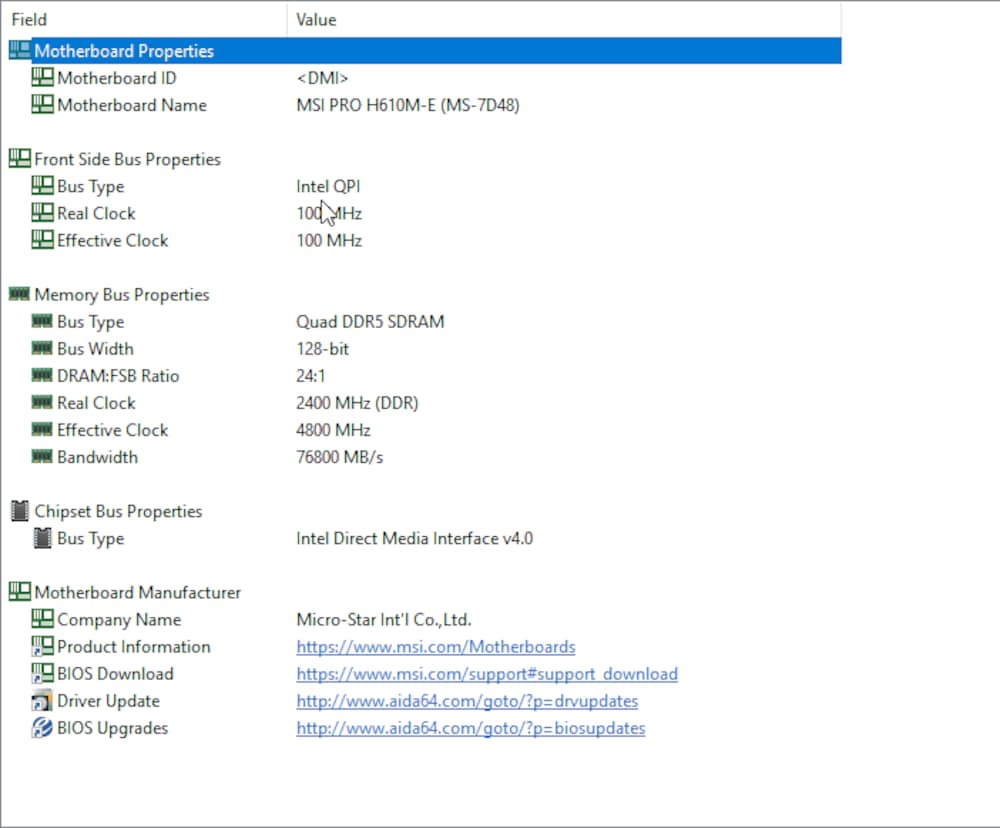Select the Motherboard Name row
The image size is (1000, 828).
[132, 105]
